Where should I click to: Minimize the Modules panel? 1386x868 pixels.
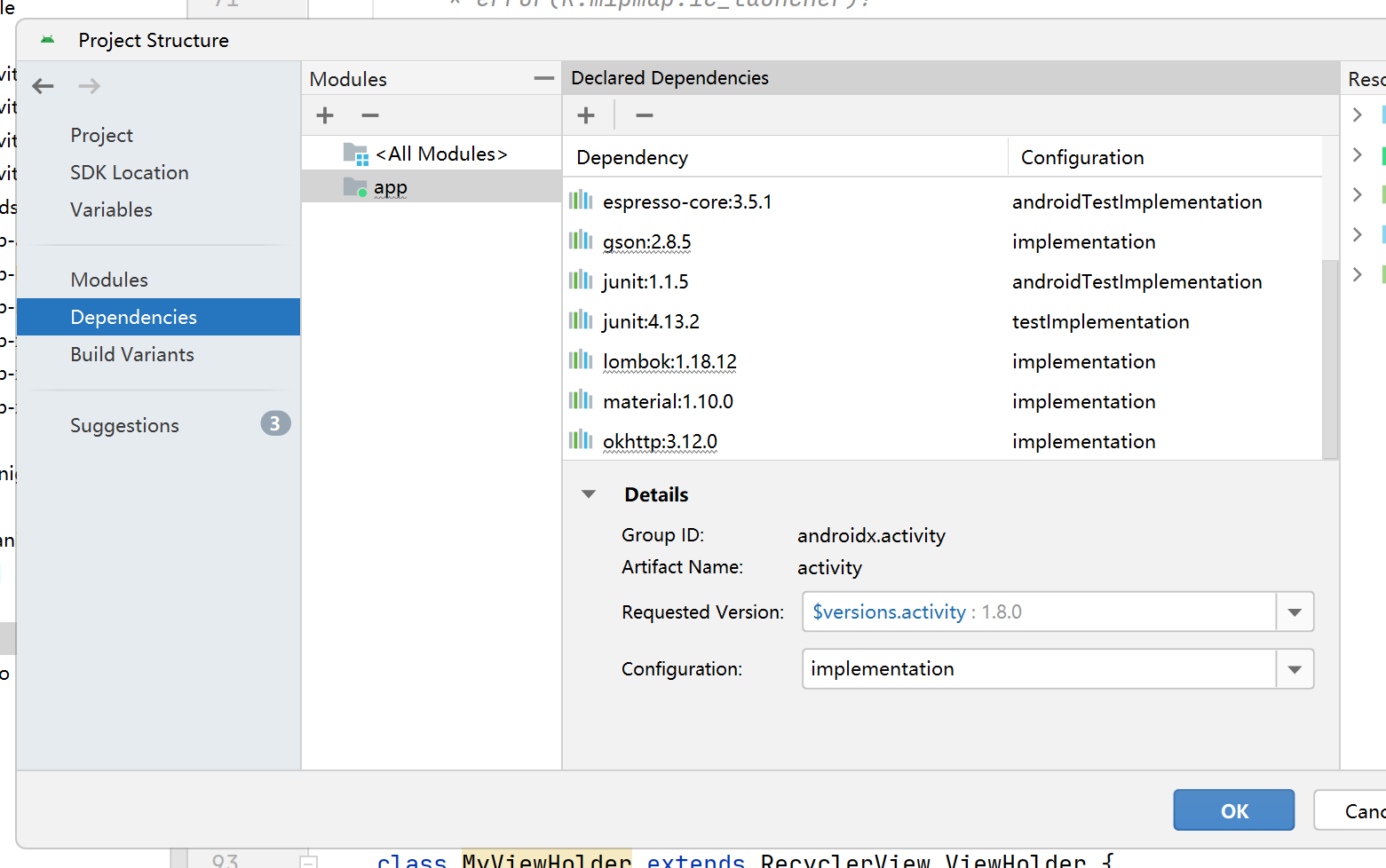(544, 79)
